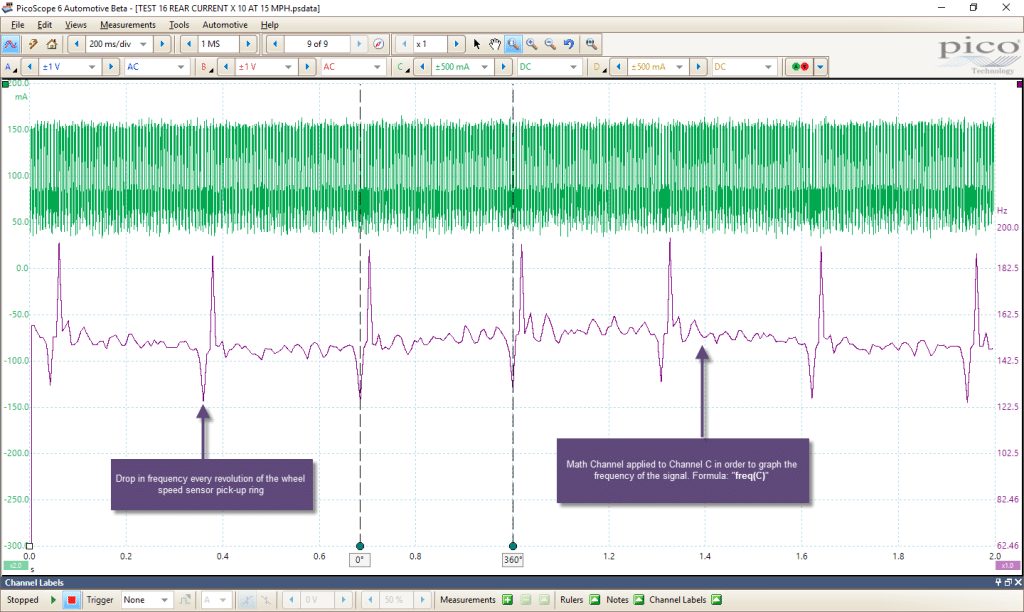Choose the arrow selection pointer tool

pyautogui.click(x=477, y=44)
